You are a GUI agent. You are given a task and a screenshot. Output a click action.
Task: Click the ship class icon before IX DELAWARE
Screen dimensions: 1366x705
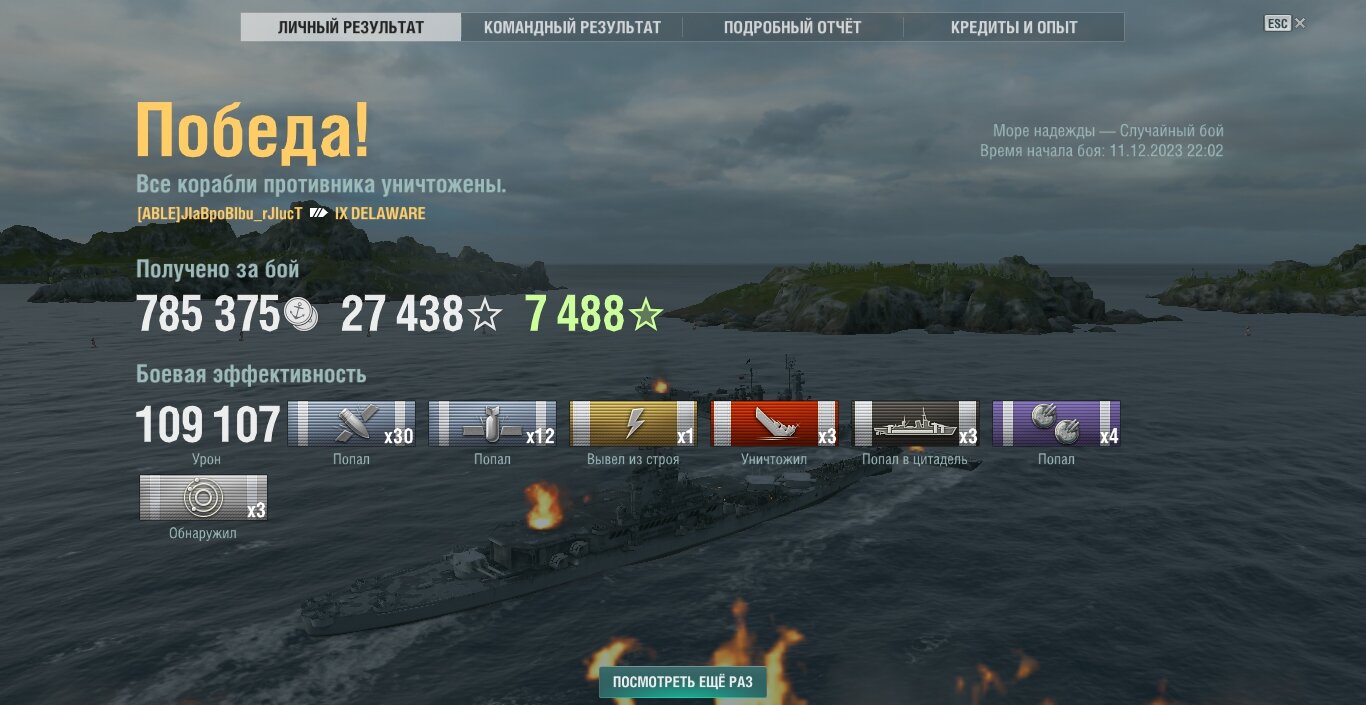[318, 213]
